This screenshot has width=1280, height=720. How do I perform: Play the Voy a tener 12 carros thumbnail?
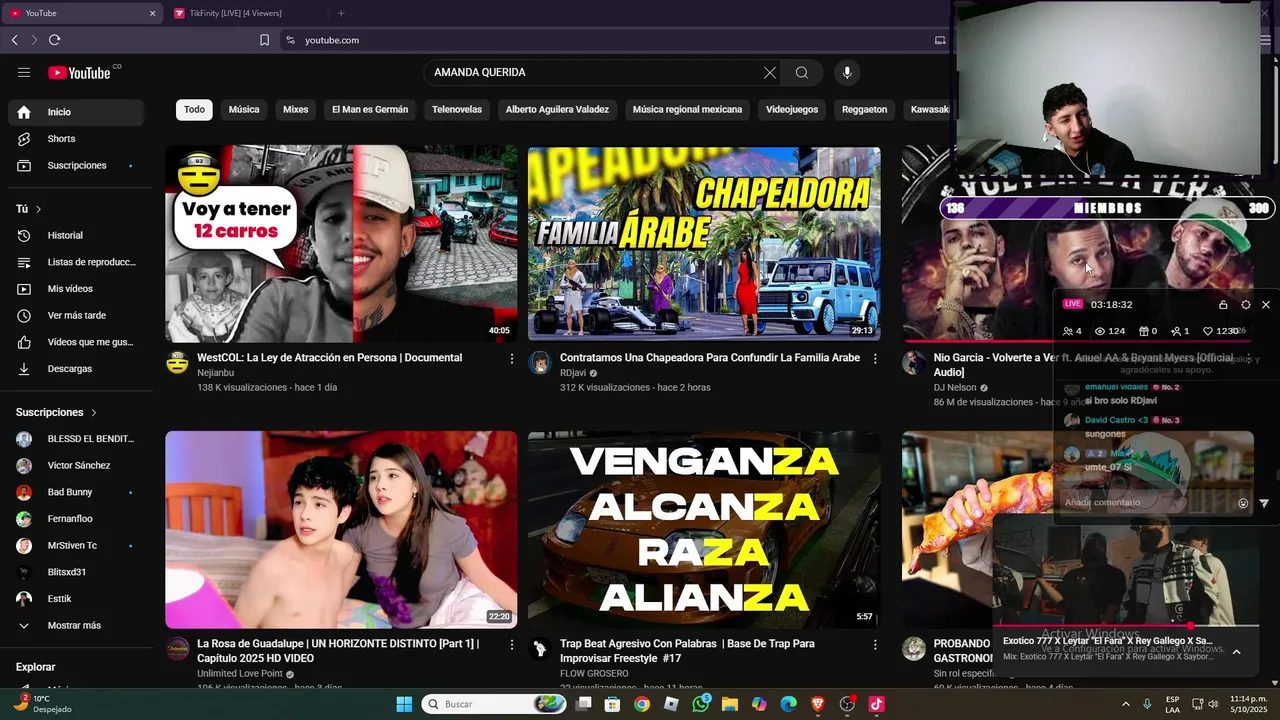[341, 244]
